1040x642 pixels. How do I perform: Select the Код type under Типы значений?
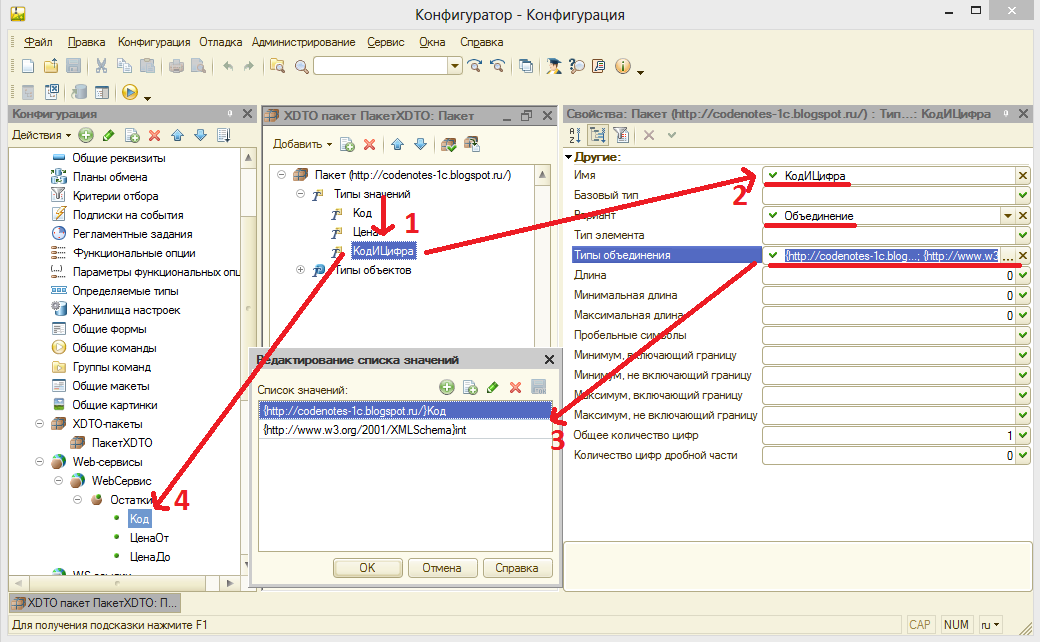pos(362,213)
